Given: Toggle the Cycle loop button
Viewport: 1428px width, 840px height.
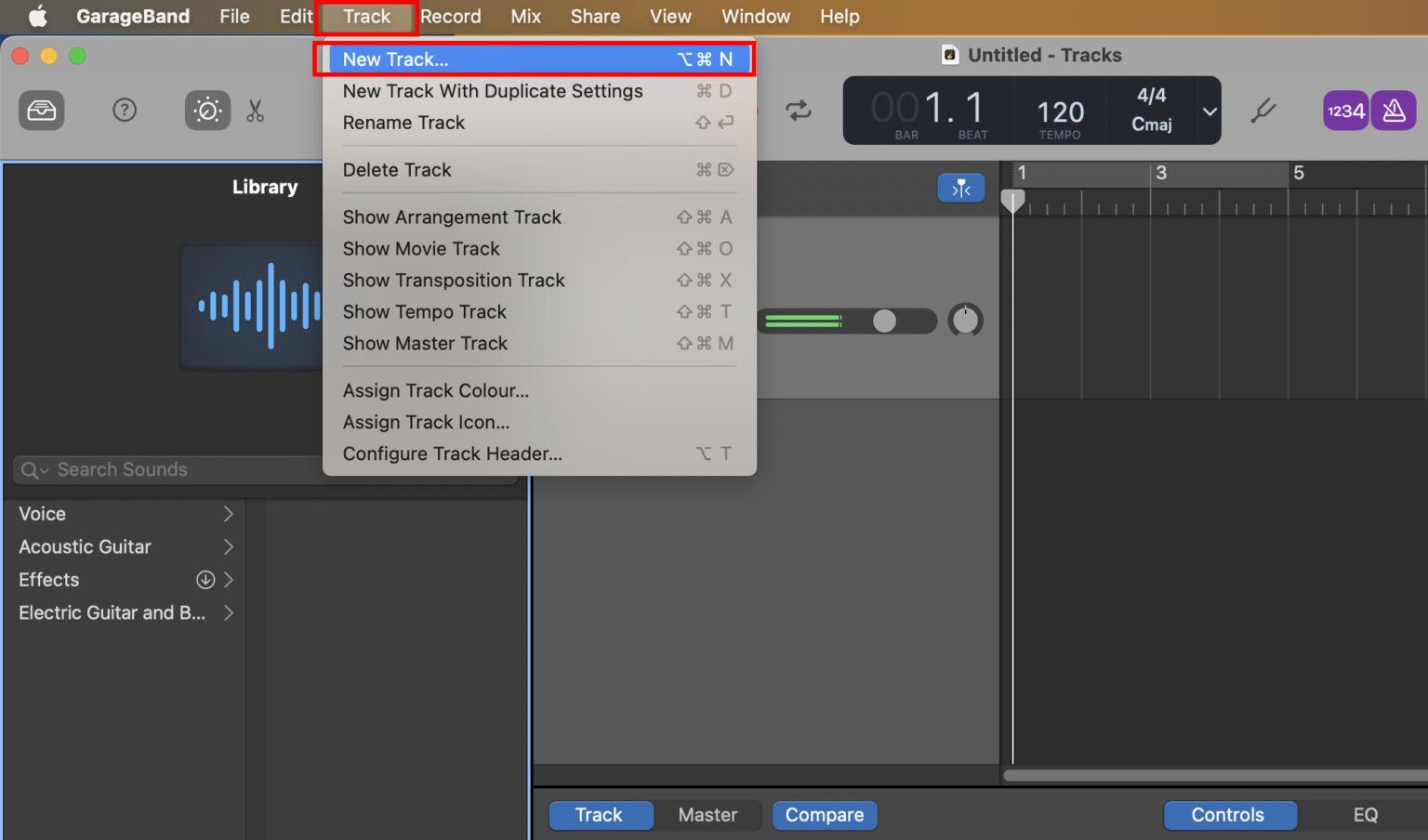Looking at the screenshot, I should [799, 111].
